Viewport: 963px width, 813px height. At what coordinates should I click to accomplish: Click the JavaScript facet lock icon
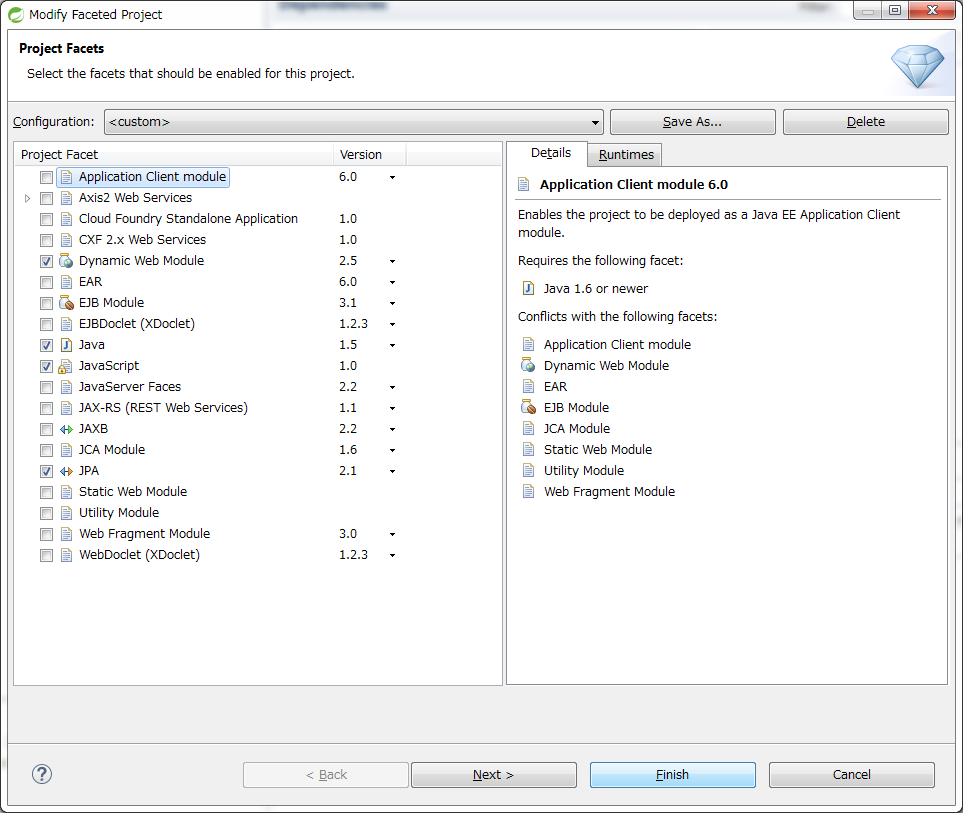66,366
